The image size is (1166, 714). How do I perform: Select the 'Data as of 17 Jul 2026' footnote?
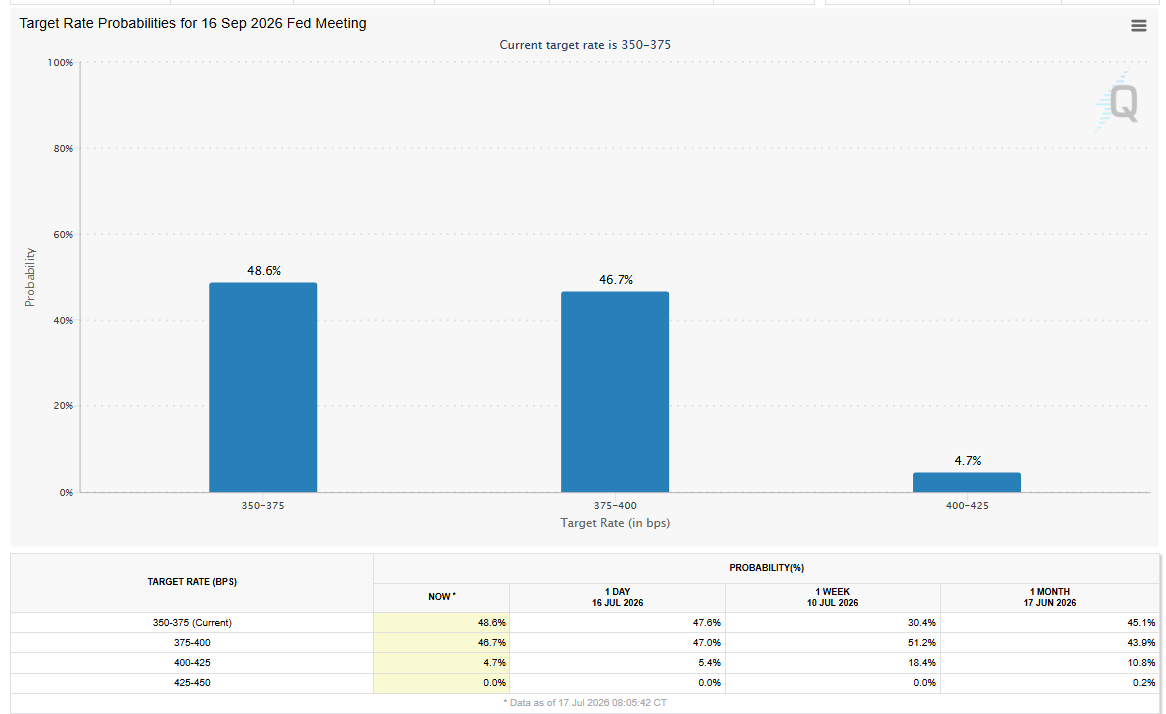click(584, 703)
